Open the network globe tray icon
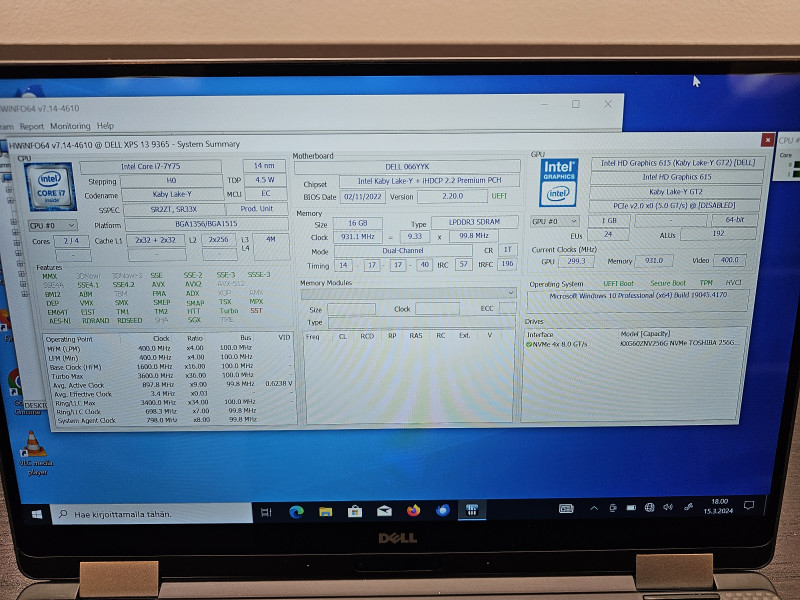Image resolution: width=800 pixels, height=600 pixels. (x=649, y=507)
